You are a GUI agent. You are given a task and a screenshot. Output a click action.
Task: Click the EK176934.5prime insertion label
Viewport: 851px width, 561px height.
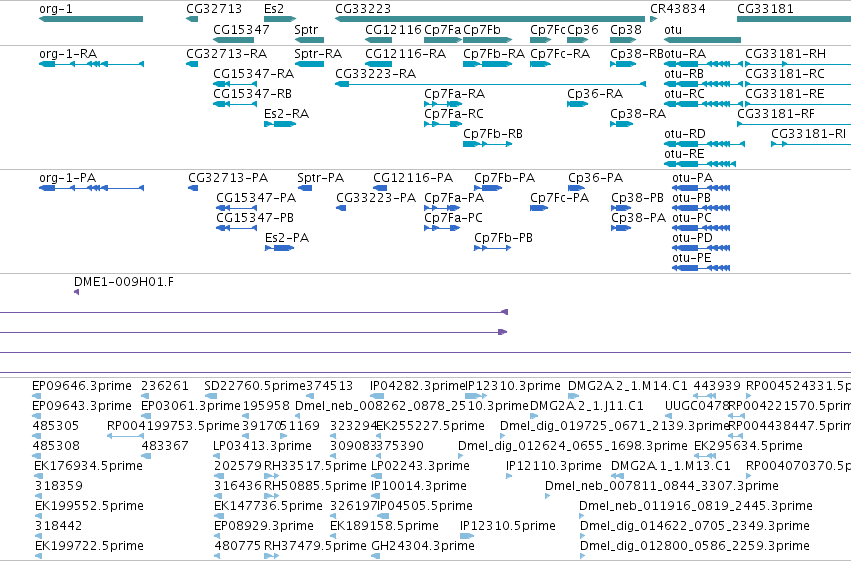click(88, 466)
